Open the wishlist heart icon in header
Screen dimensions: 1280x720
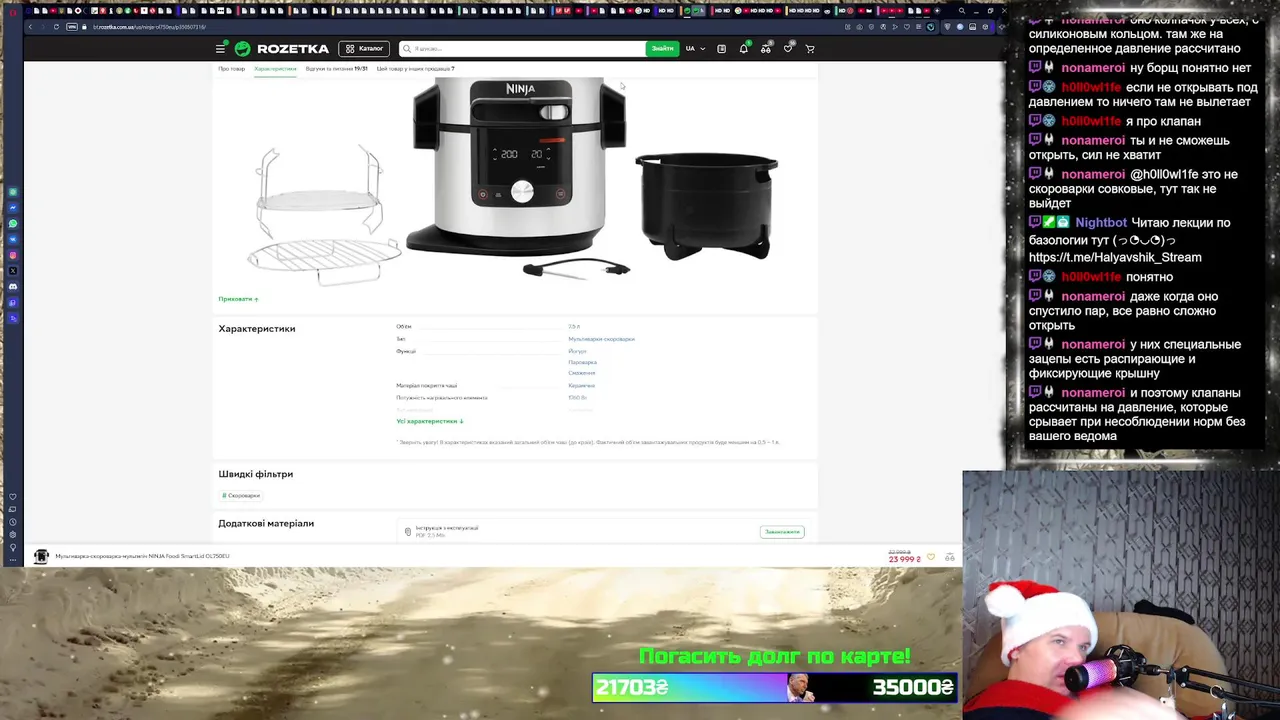coord(788,48)
